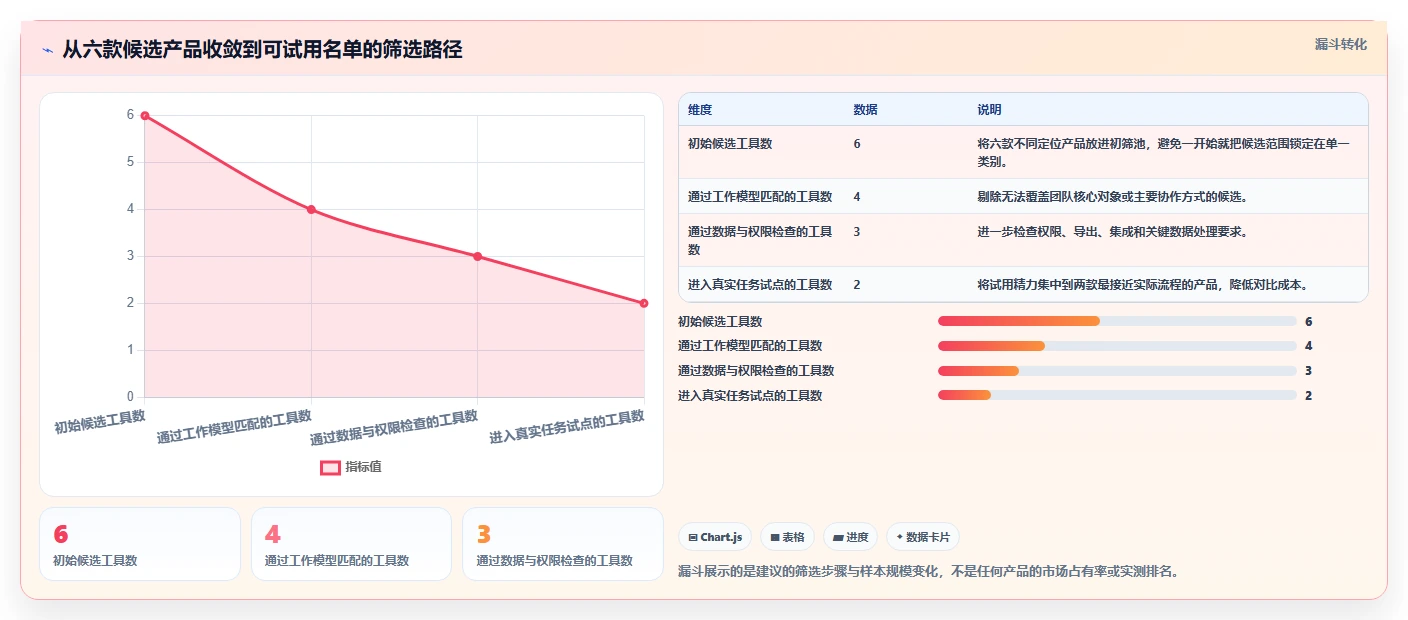
Task: Click the x-axis label 进入真实任务试点的工具数
Action: tap(567, 427)
